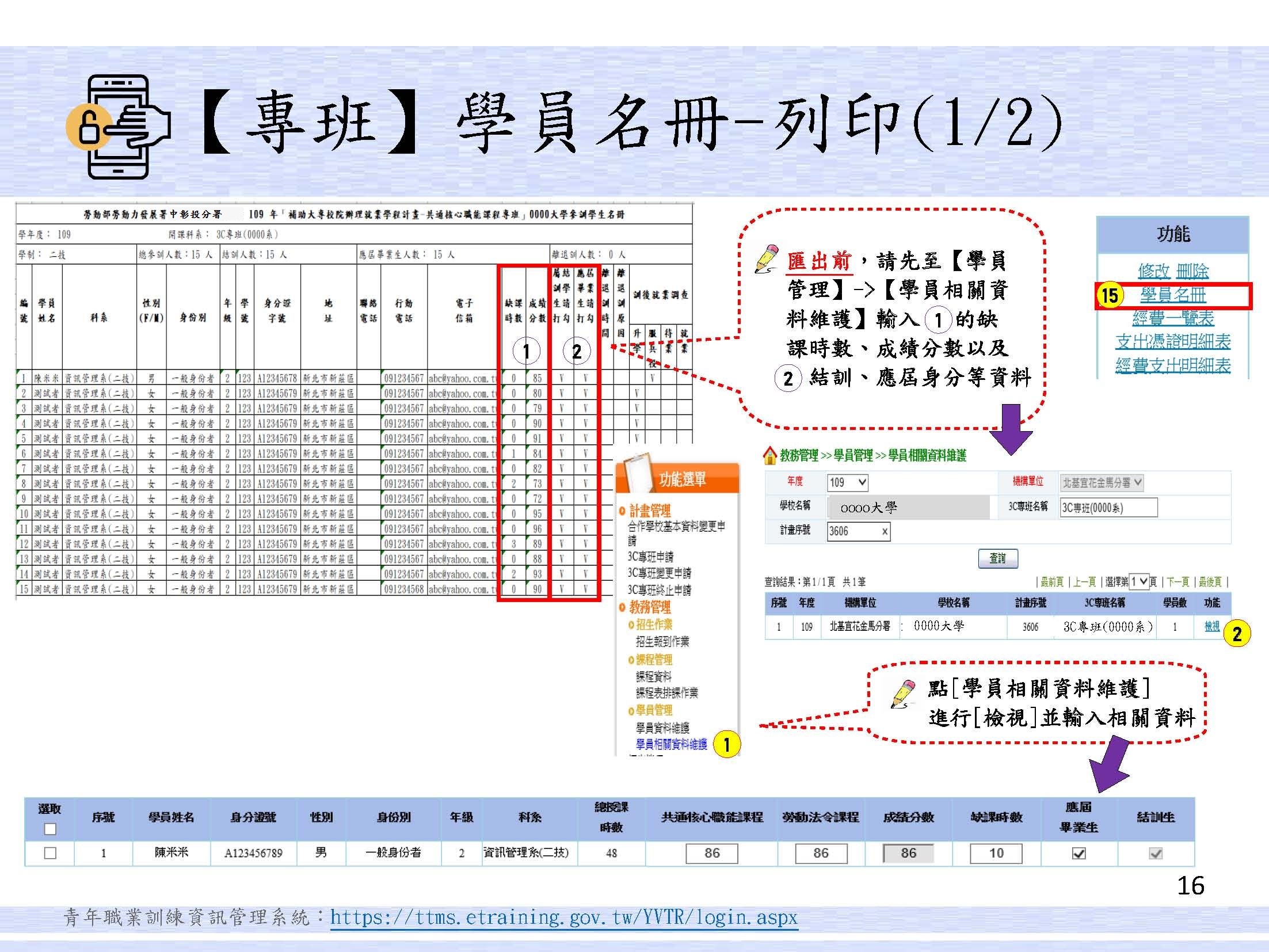The image size is (1269, 952).
Task: Click the 檢視 link in results row
Action: [x=1211, y=626]
